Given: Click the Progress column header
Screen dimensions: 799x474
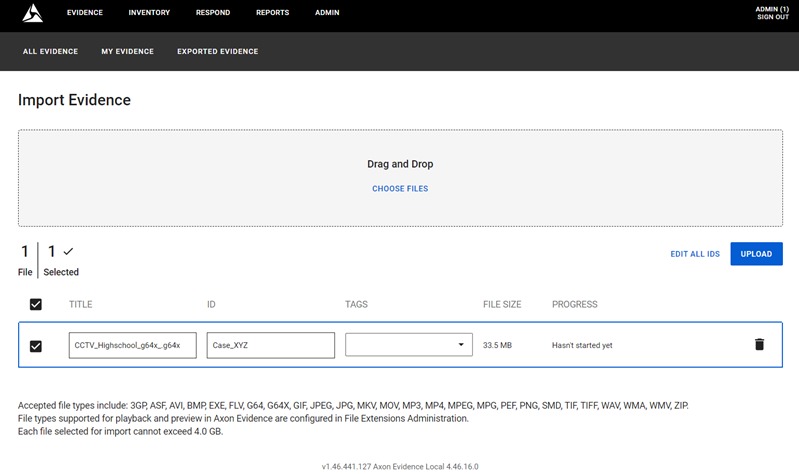Looking at the screenshot, I should [x=574, y=304].
